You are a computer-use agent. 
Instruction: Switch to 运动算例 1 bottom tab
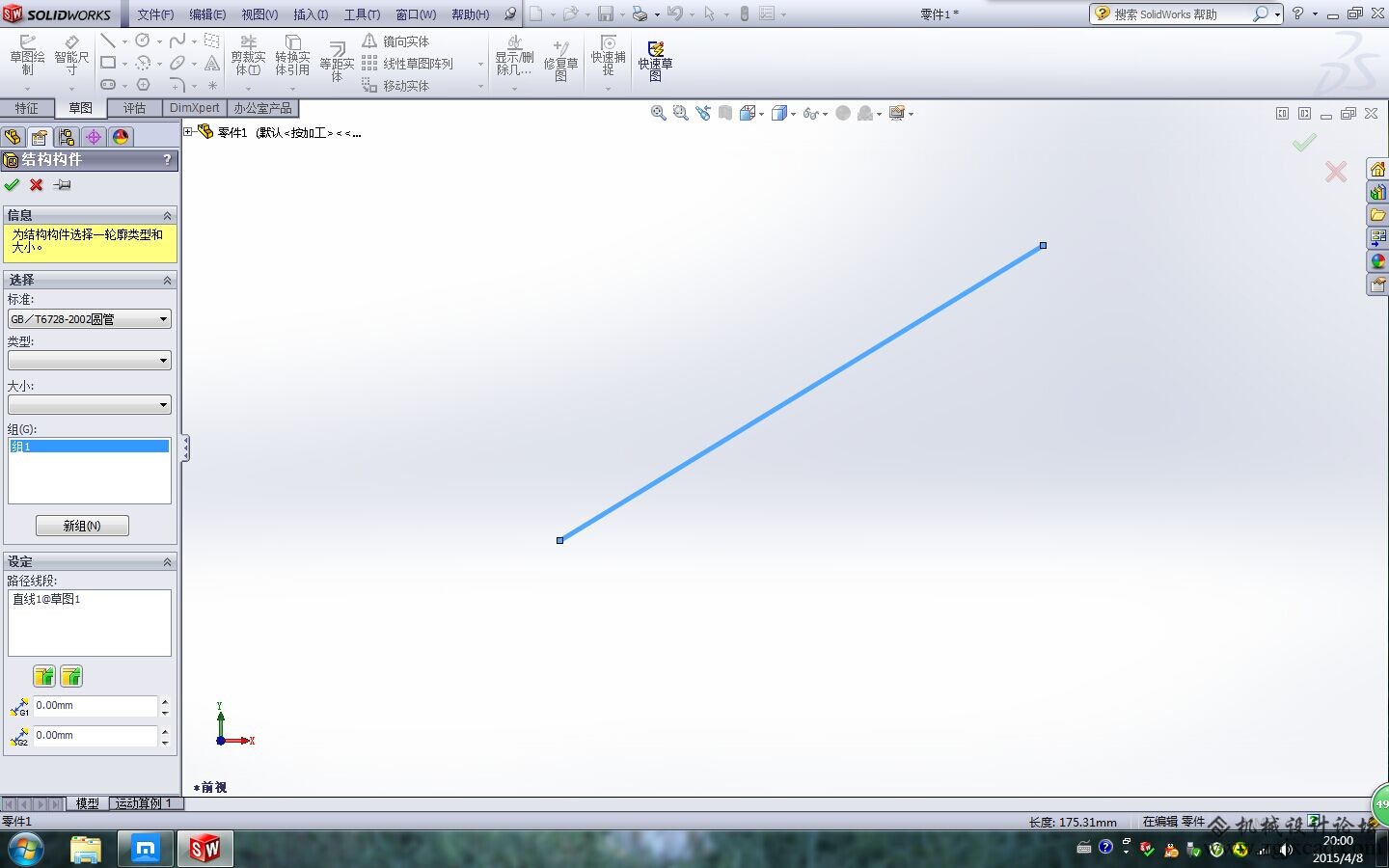pos(144,803)
